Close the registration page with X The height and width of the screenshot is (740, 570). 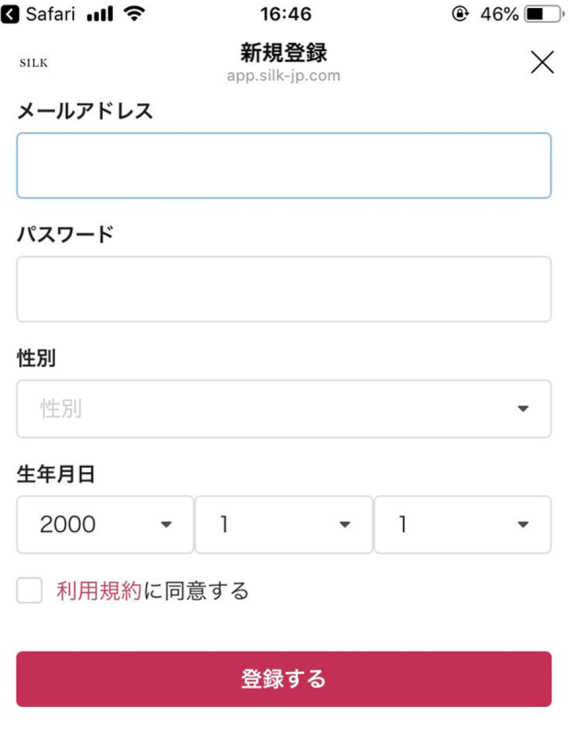pyautogui.click(x=542, y=62)
